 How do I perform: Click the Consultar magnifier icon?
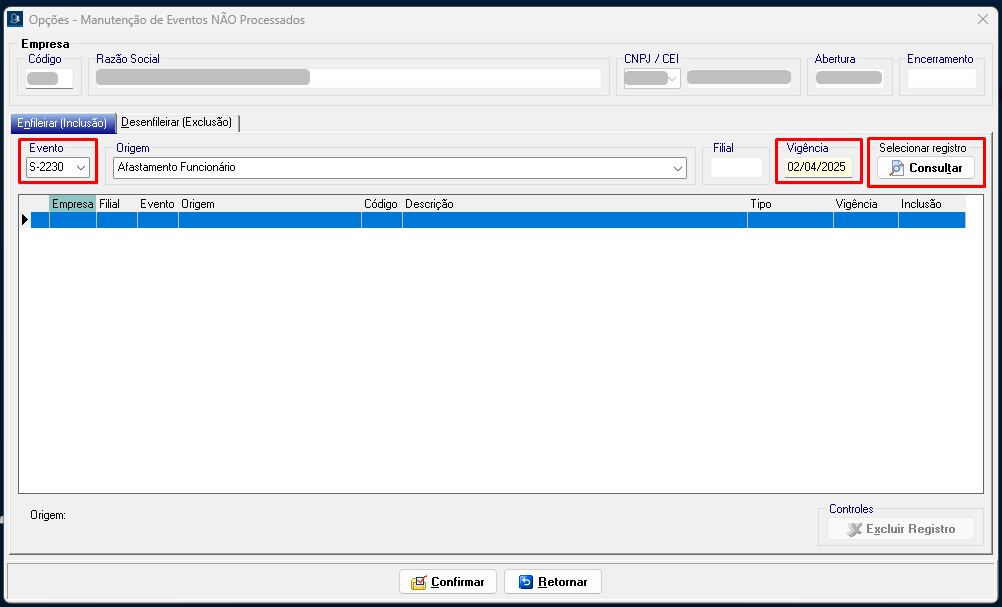click(x=897, y=168)
